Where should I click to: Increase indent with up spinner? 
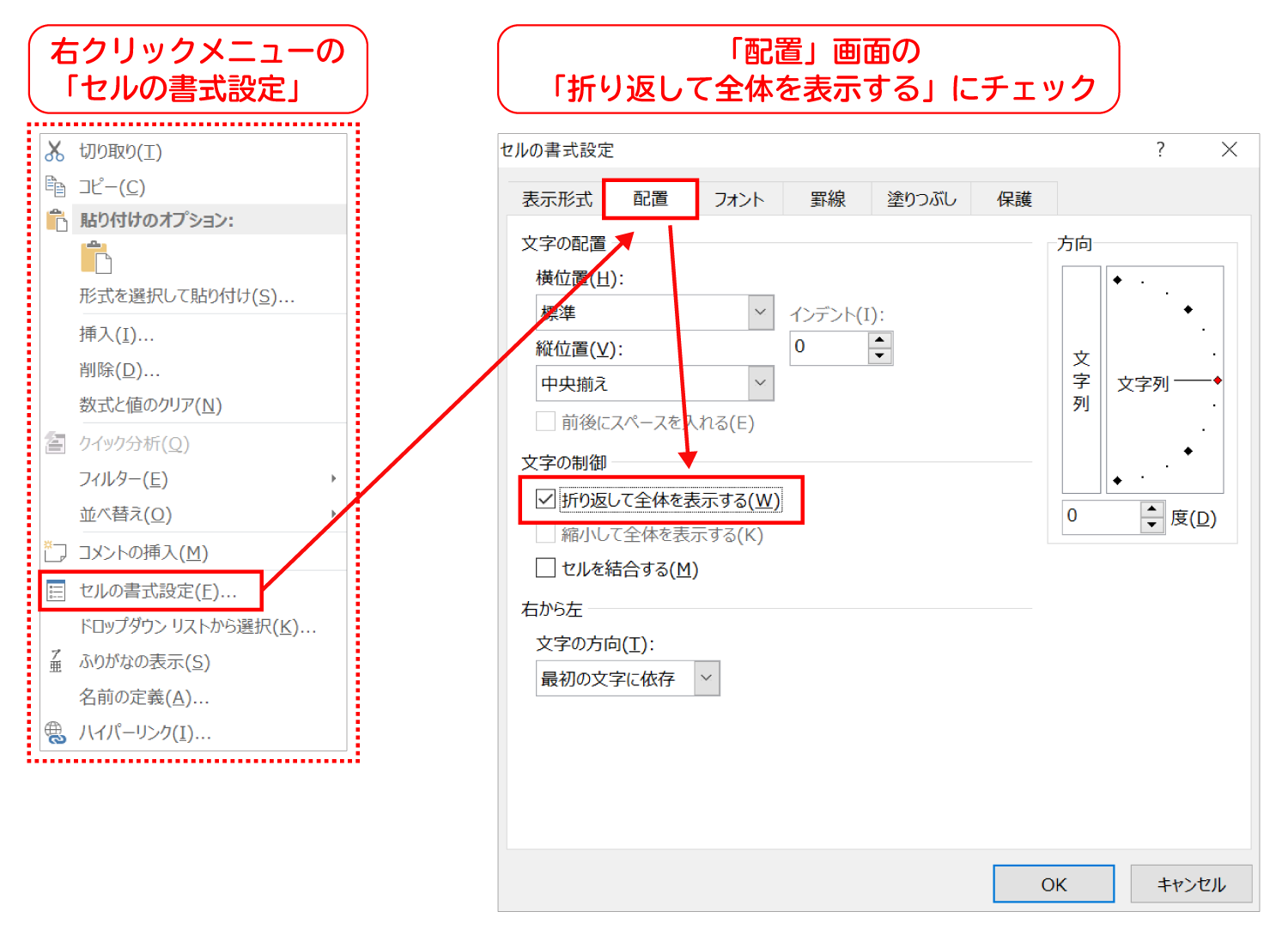click(x=880, y=340)
